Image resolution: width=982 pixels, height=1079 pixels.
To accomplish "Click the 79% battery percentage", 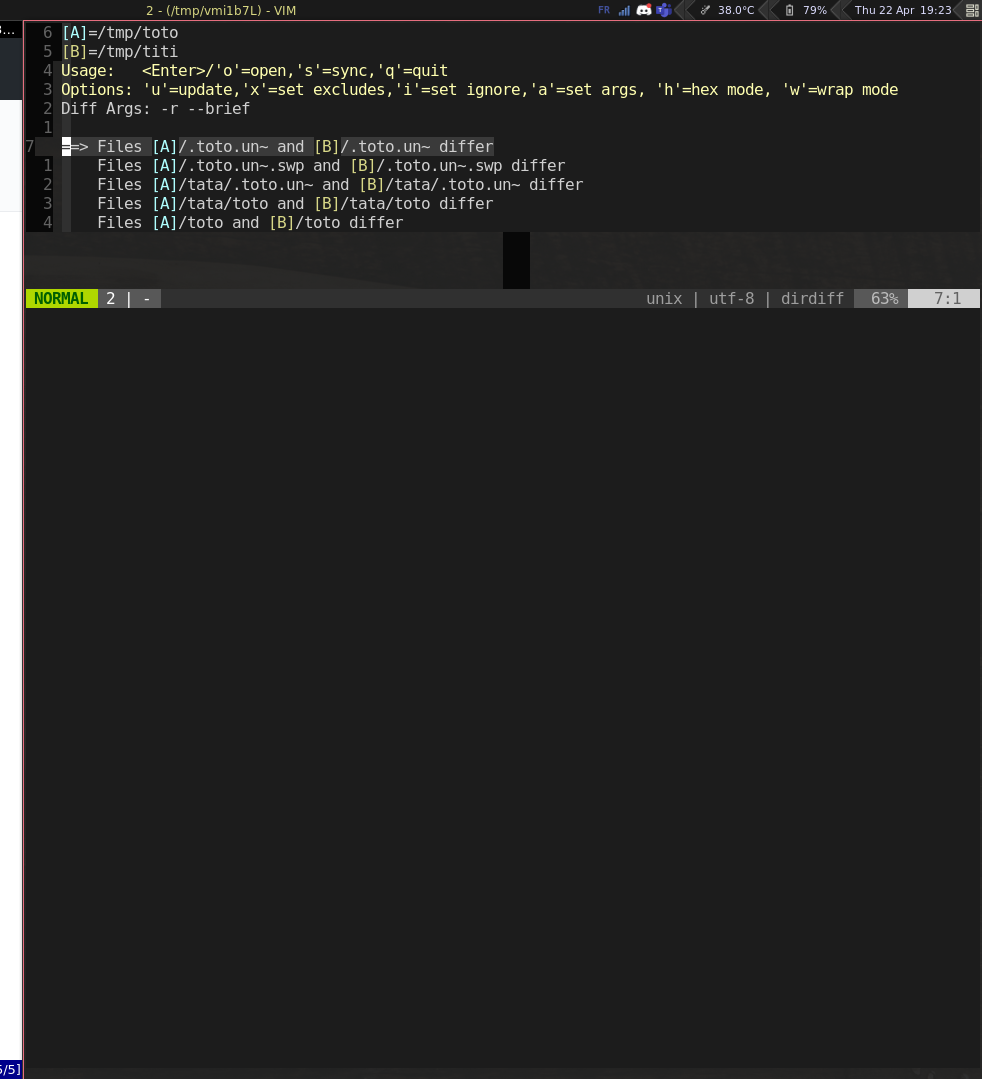I will 815,10.
